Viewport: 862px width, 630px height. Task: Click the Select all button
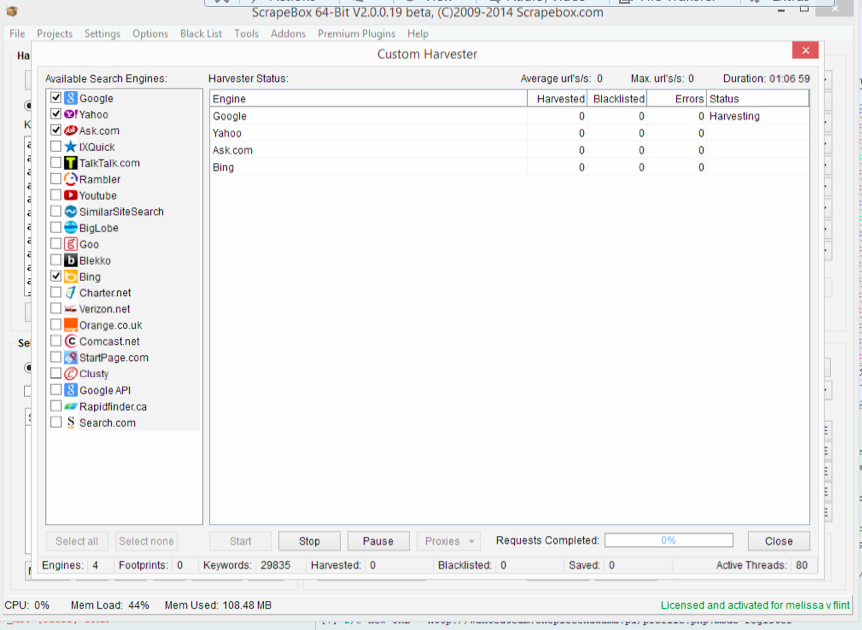pos(77,541)
